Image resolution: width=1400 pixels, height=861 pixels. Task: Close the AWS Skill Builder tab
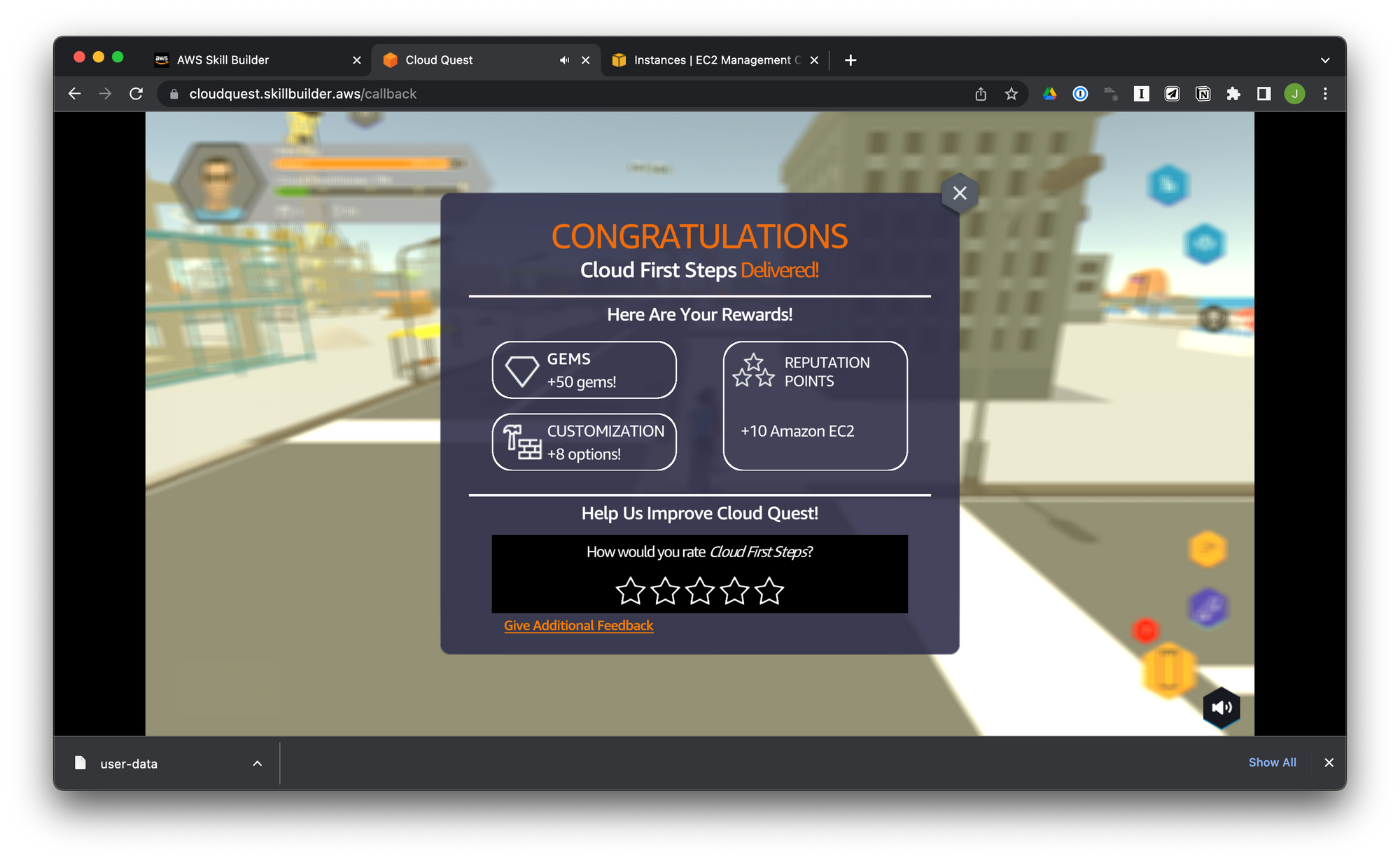(x=356, y=60)
